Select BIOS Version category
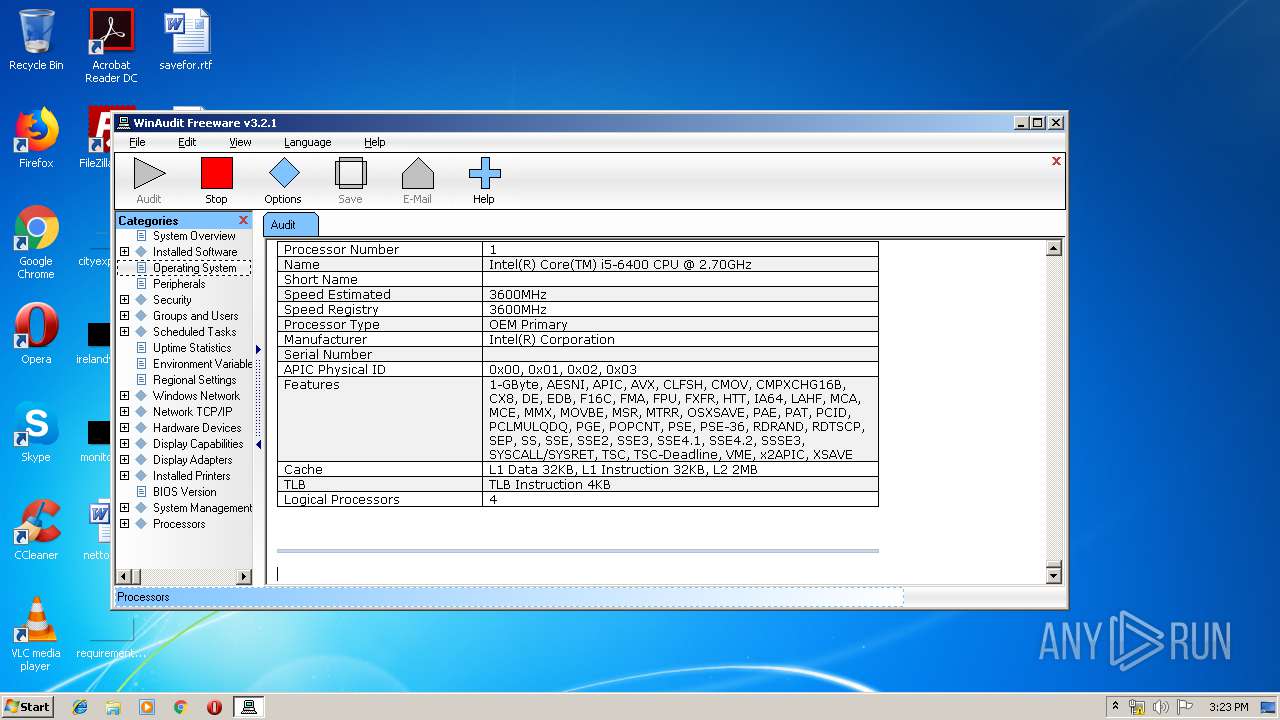Viewport: 1280px width, 720px height. point(184,492)
